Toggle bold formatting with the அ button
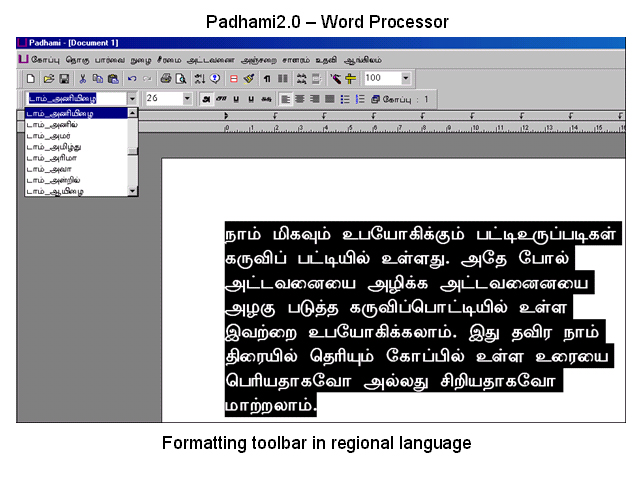The image size is (640, 480). pos(207,99)
